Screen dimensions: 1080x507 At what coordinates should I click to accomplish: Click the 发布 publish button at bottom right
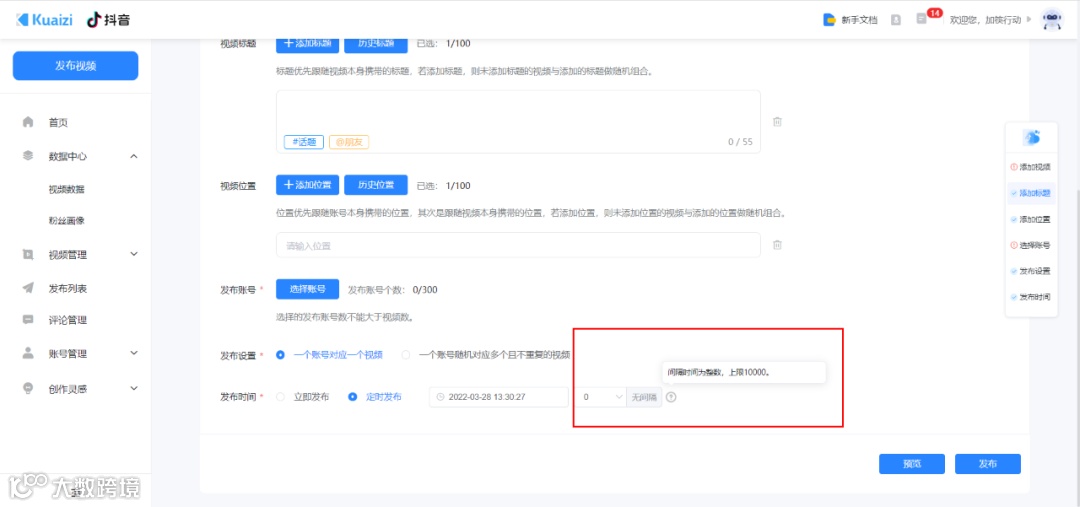pos(988,464)
